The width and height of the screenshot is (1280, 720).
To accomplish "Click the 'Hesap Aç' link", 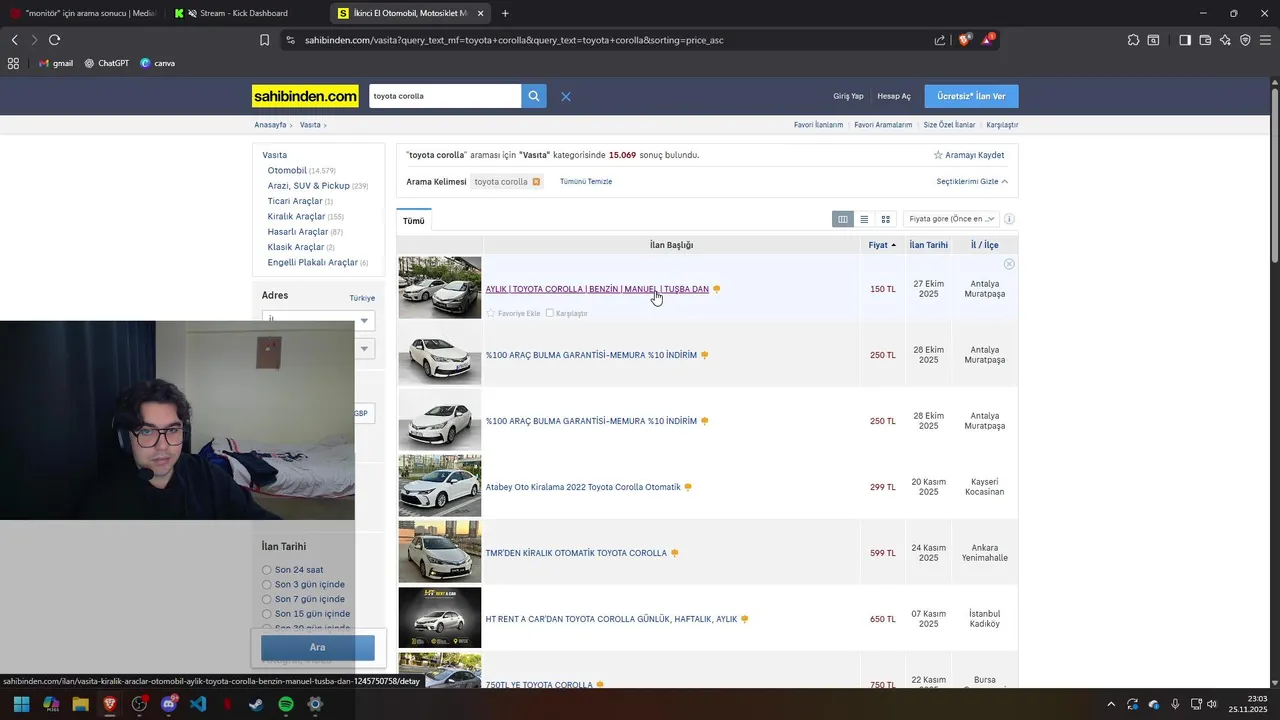I will [894, 96].
